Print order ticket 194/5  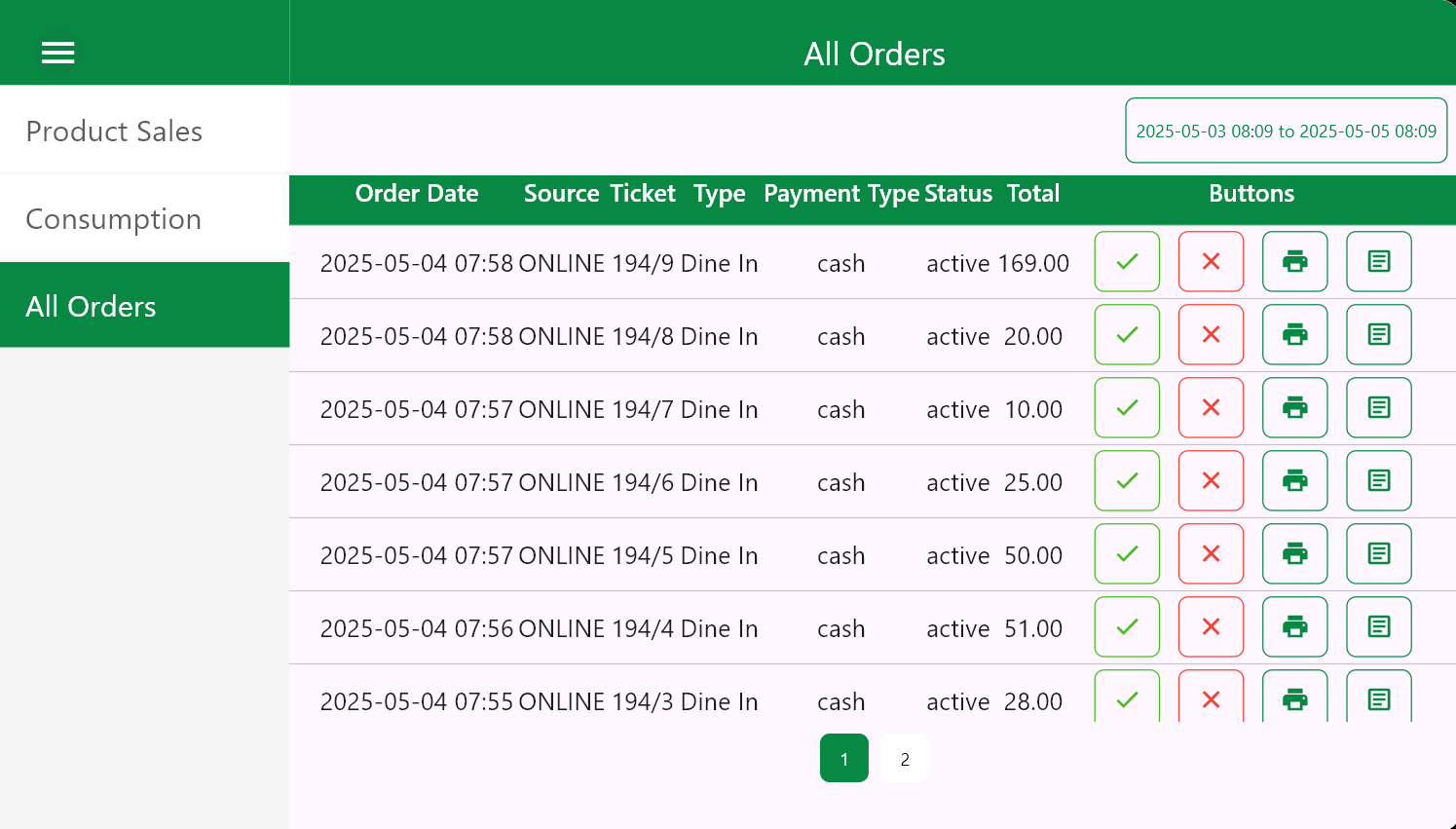[x=1295, y=553]
